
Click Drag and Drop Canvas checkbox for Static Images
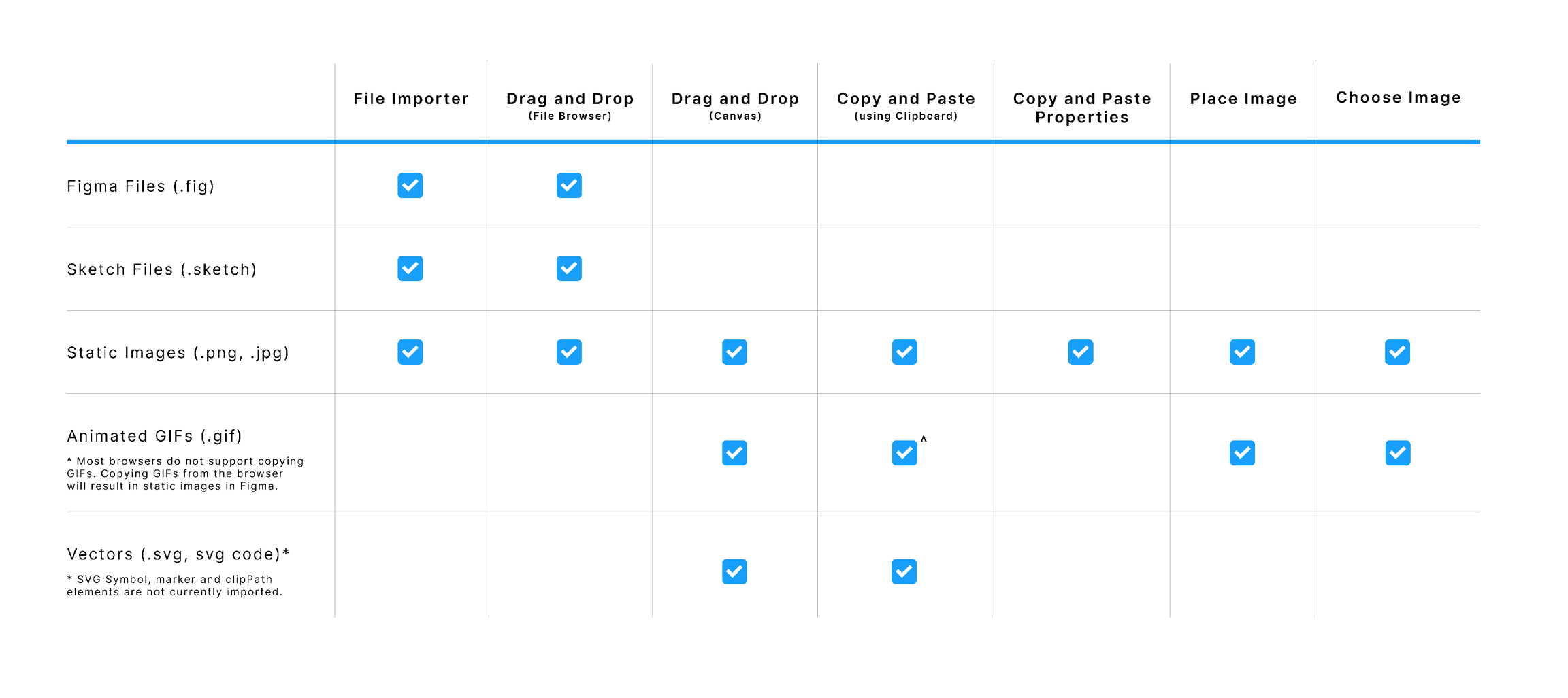point(734,352)
